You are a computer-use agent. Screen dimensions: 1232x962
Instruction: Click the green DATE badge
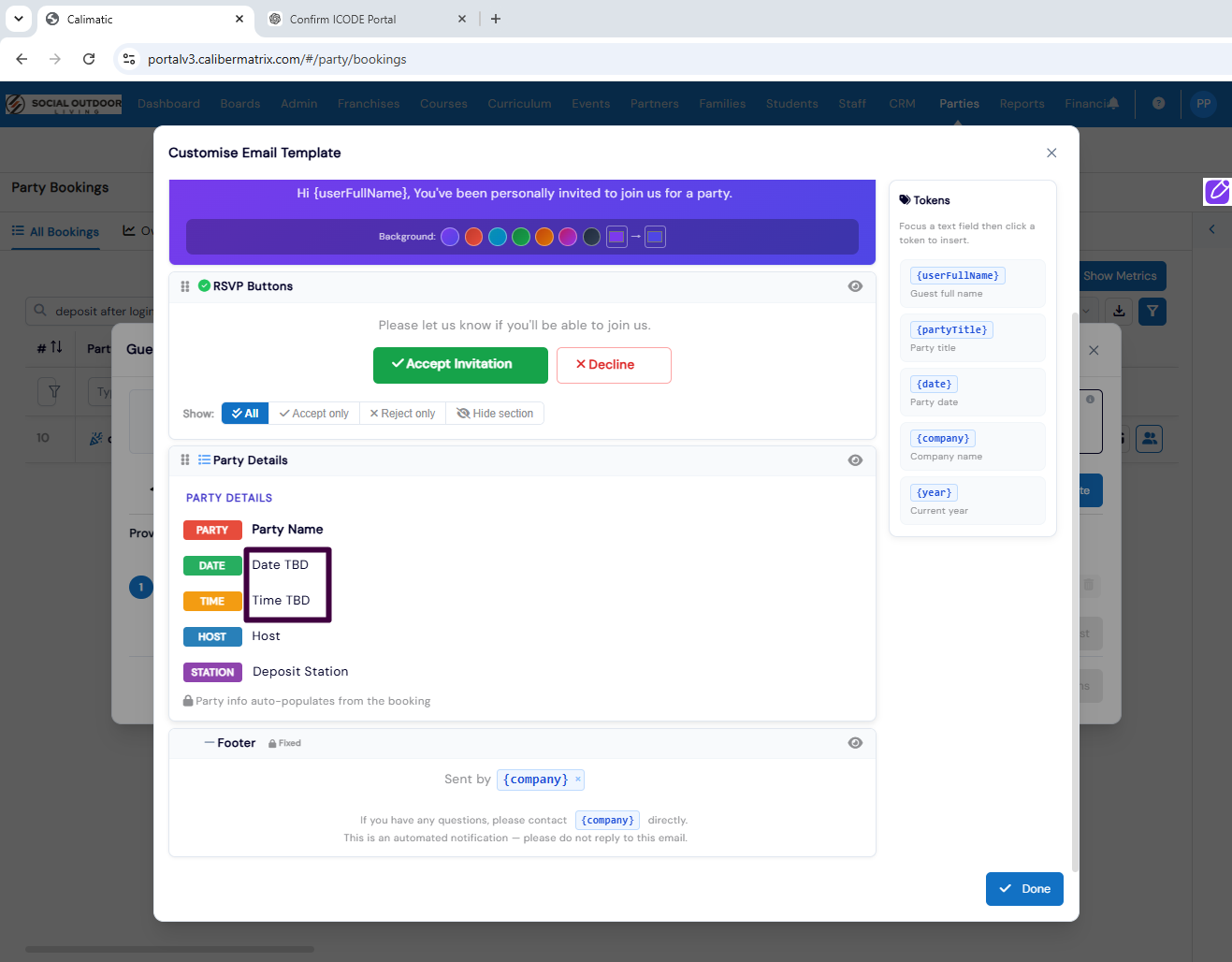click(x=212, y=566)
